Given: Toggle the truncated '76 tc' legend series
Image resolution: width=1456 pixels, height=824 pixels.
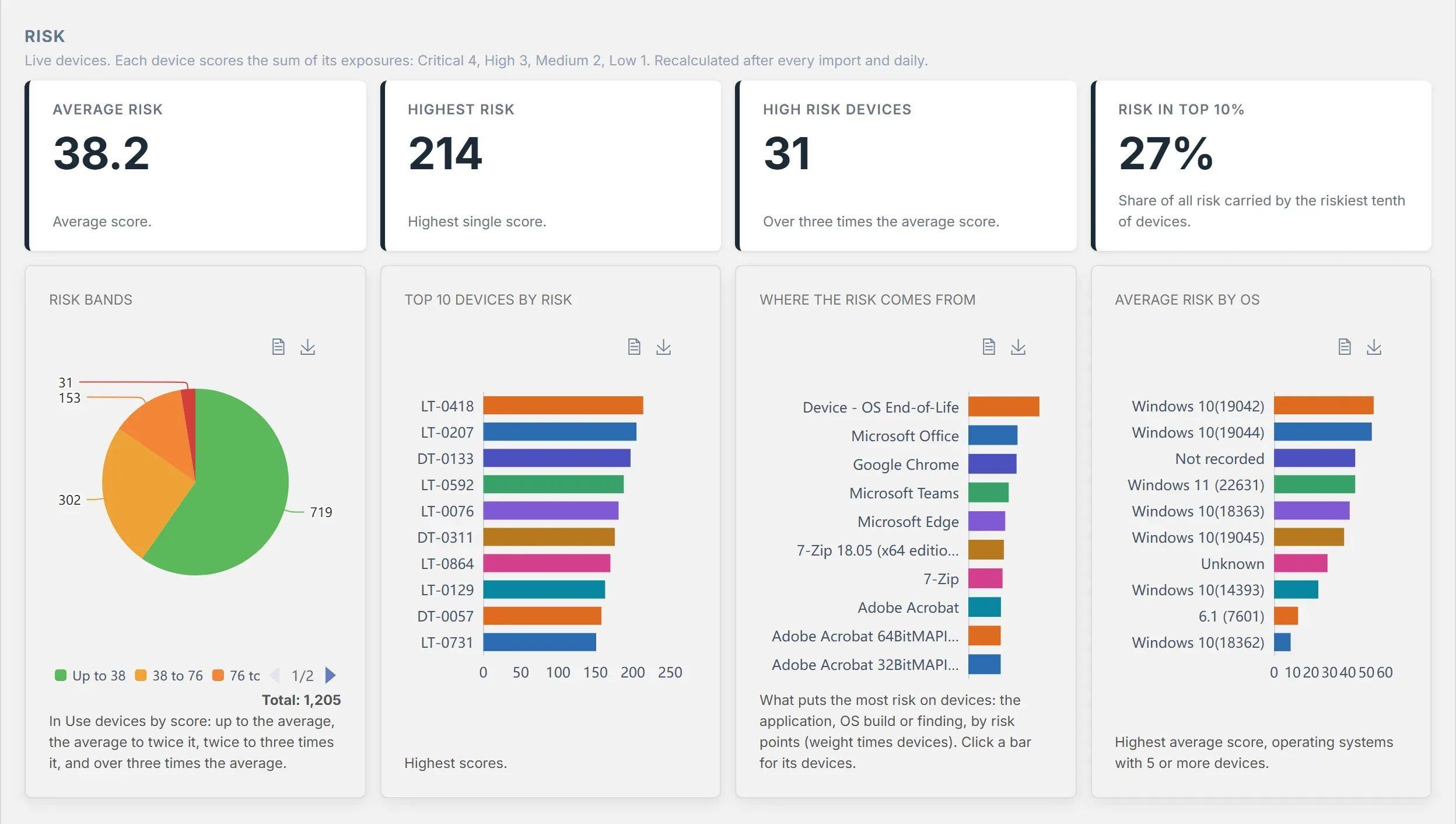Looking at the screenshot, I should coord(236,675).
